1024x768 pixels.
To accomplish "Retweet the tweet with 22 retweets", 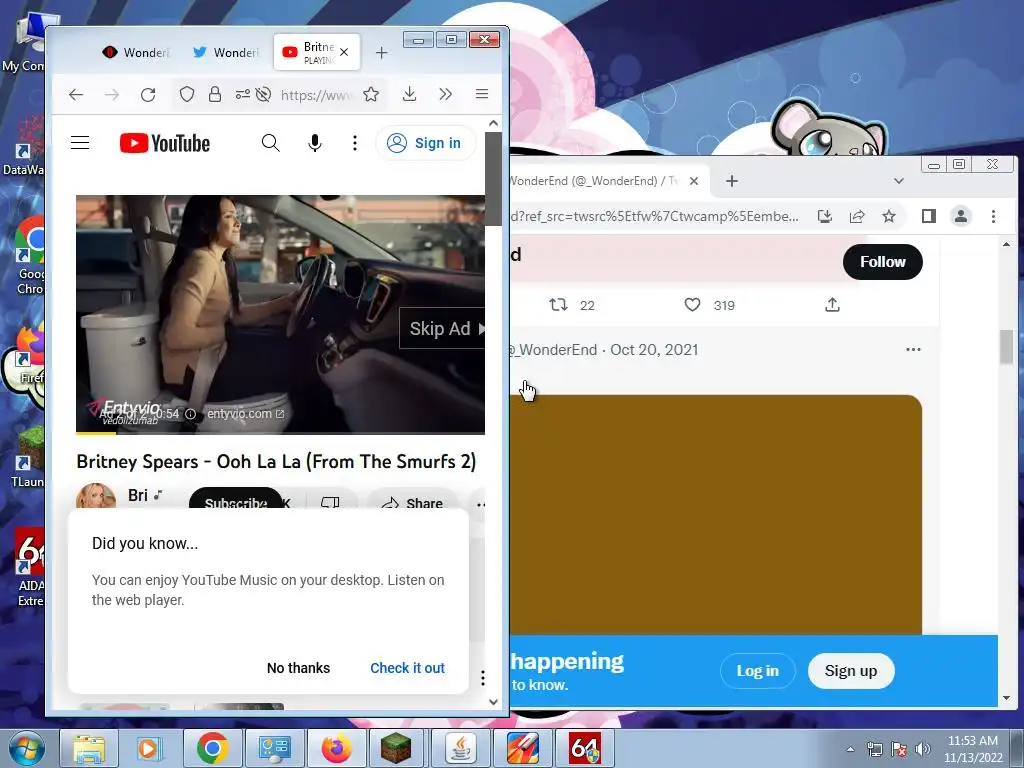I will tap(558, 305).
